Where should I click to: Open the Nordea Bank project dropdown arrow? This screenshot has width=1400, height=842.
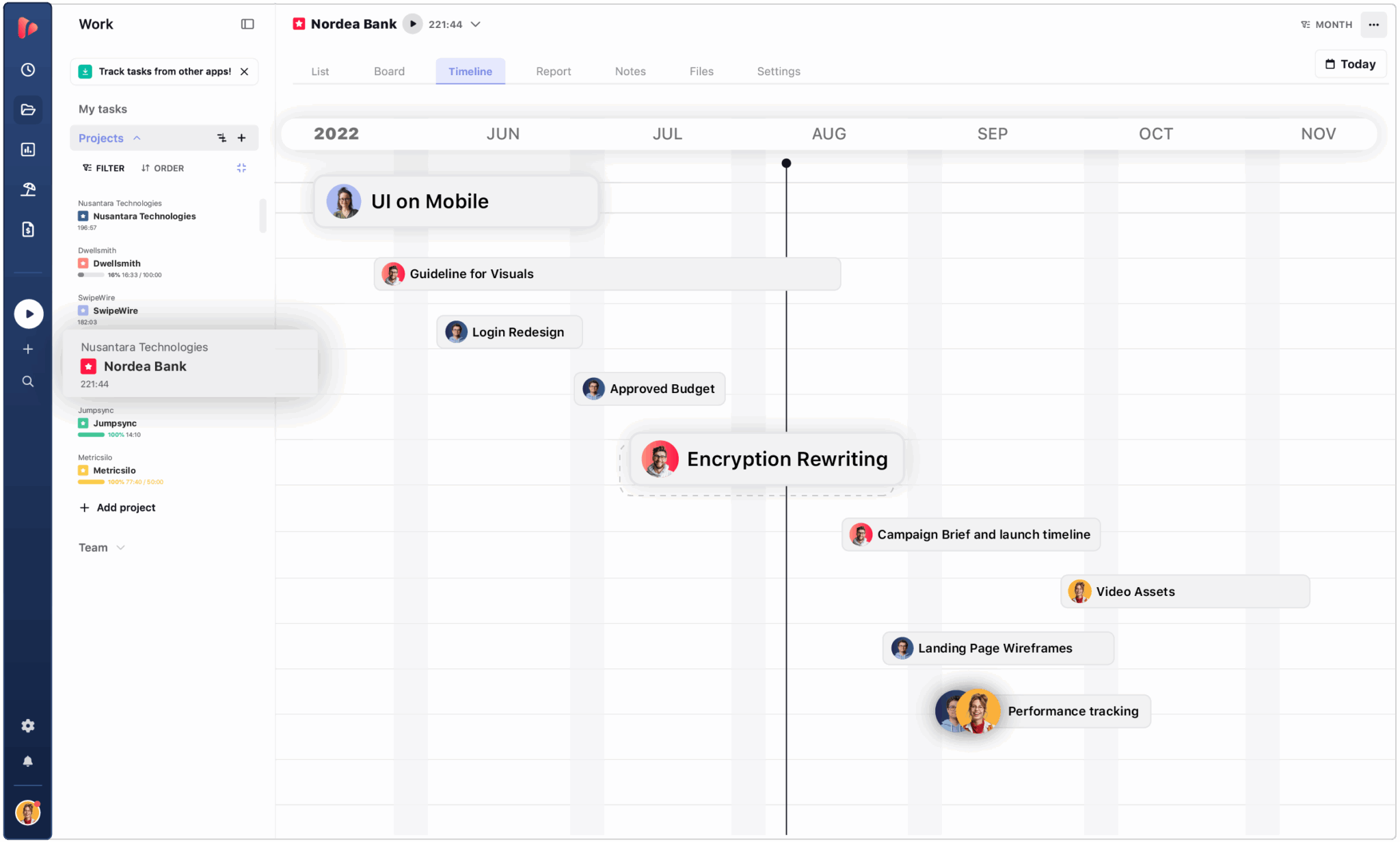point(476,24)
